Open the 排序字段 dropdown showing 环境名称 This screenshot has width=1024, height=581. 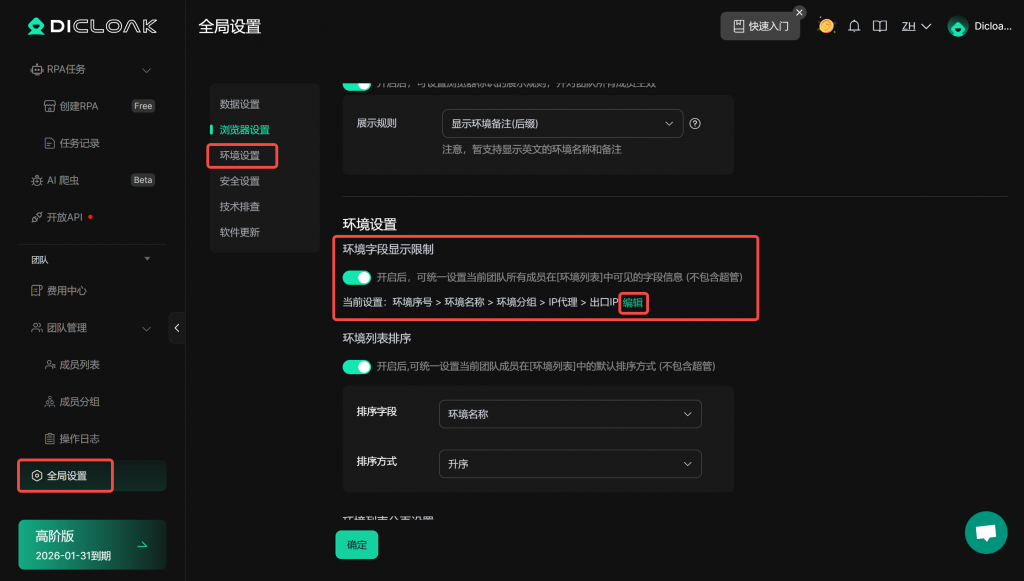(570, 414)
